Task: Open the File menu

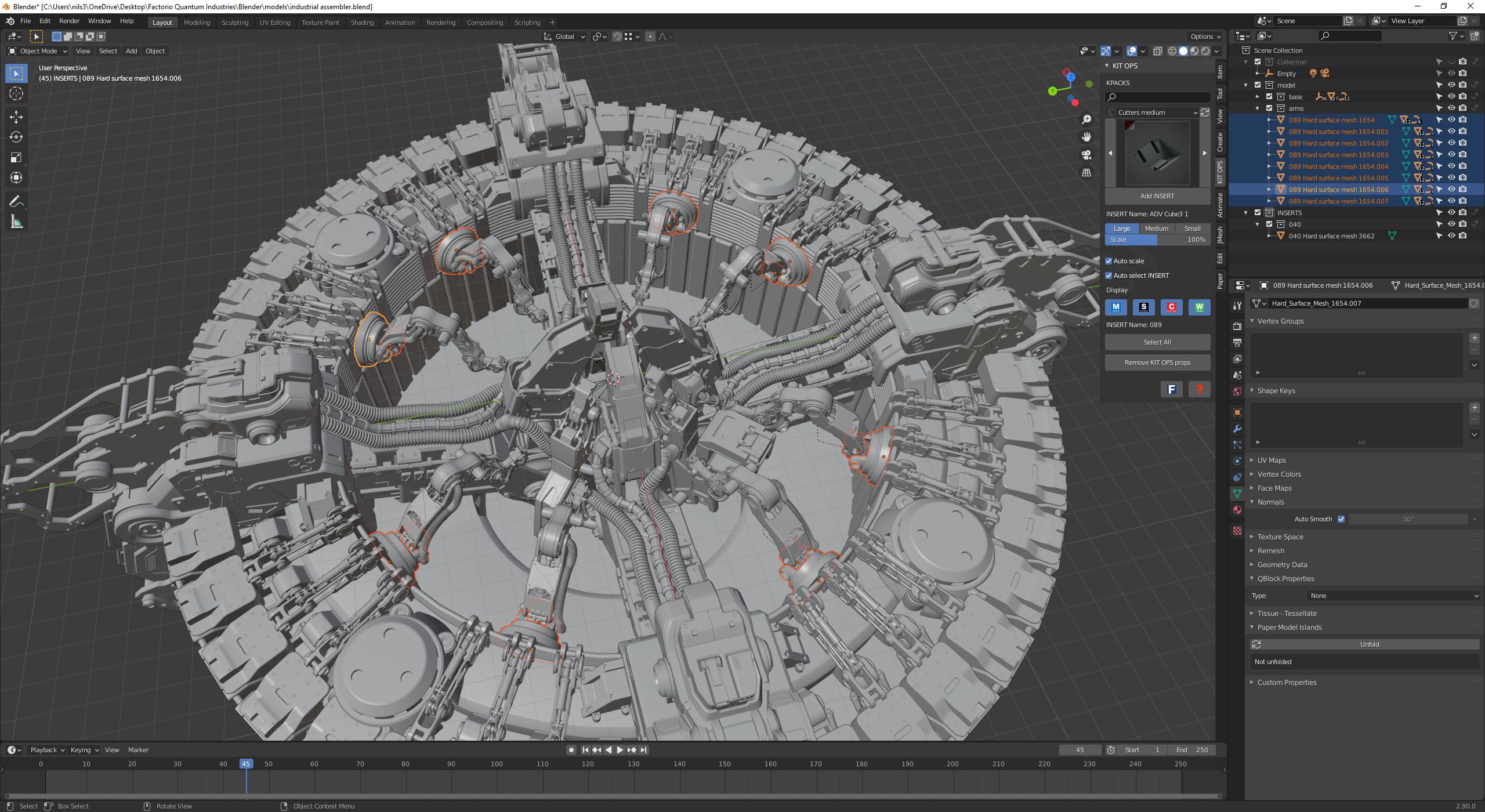Action: click(x=26, y=21)
